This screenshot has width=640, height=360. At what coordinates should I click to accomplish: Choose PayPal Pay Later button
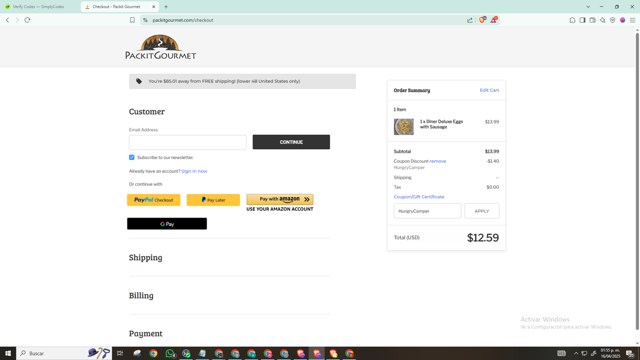(x=213, y=200)
